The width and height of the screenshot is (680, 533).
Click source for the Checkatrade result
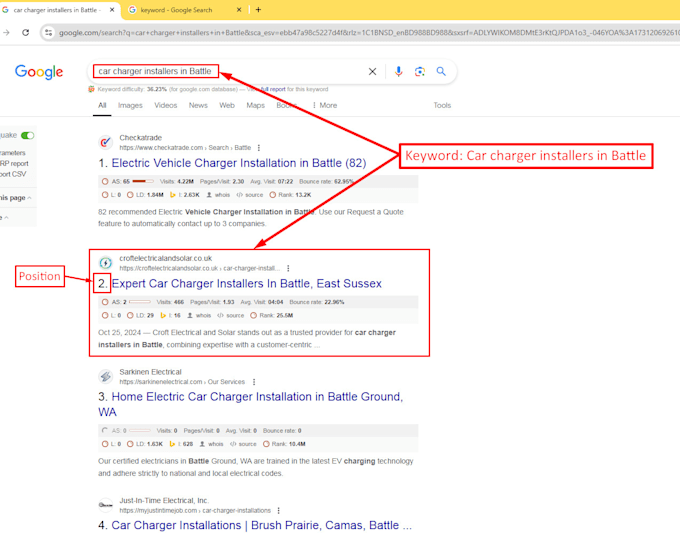pyautogui.click(x=250, y=195)
